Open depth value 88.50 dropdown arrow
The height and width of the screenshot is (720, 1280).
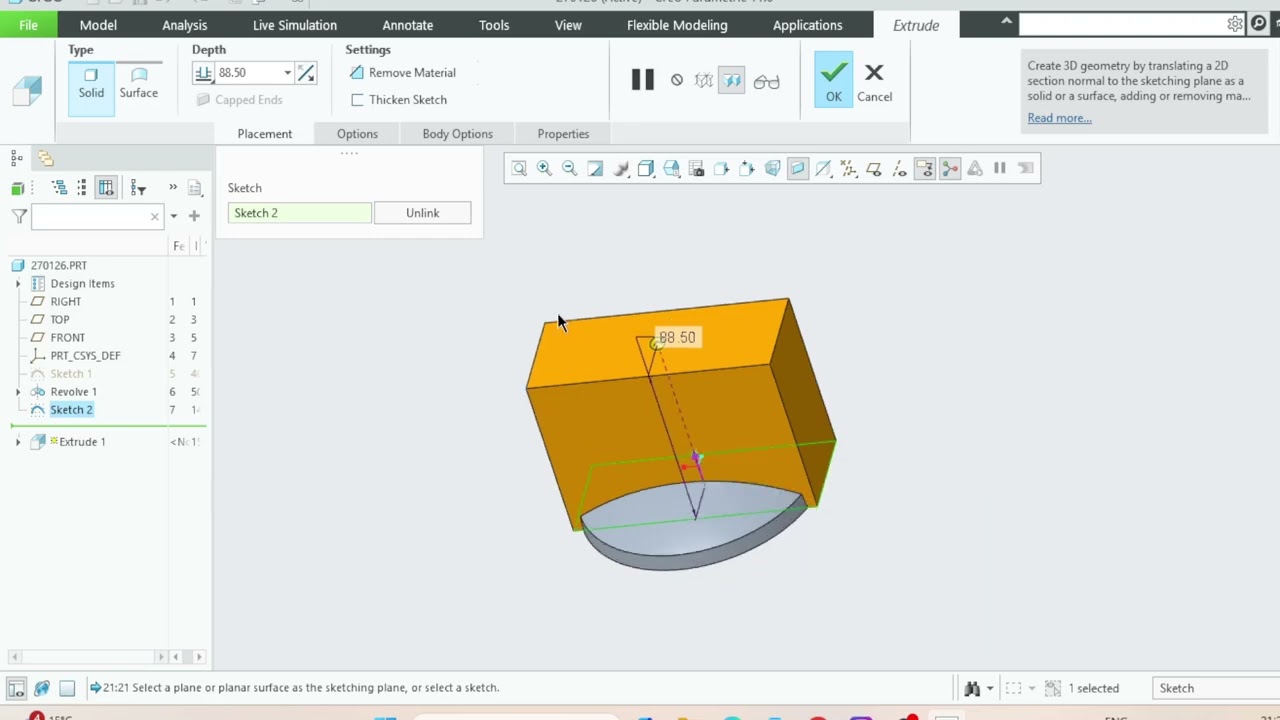coord(287,73)
